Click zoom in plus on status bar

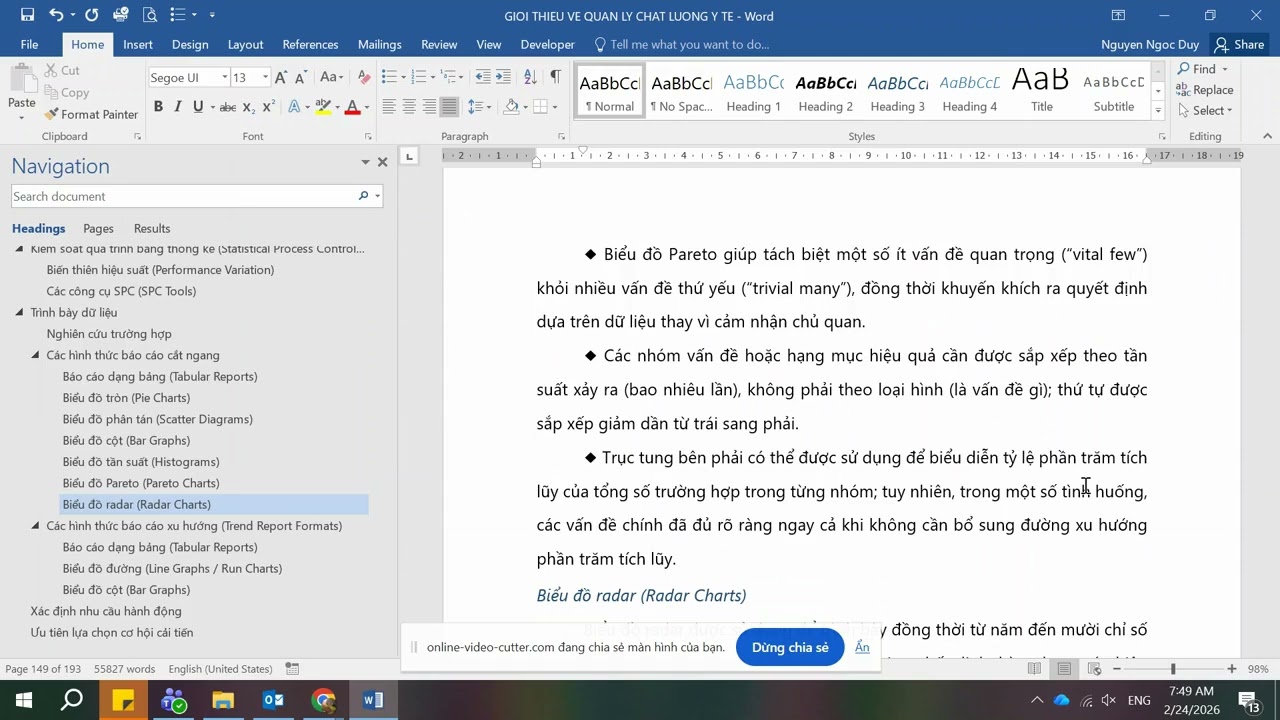tap(1232, 669)
